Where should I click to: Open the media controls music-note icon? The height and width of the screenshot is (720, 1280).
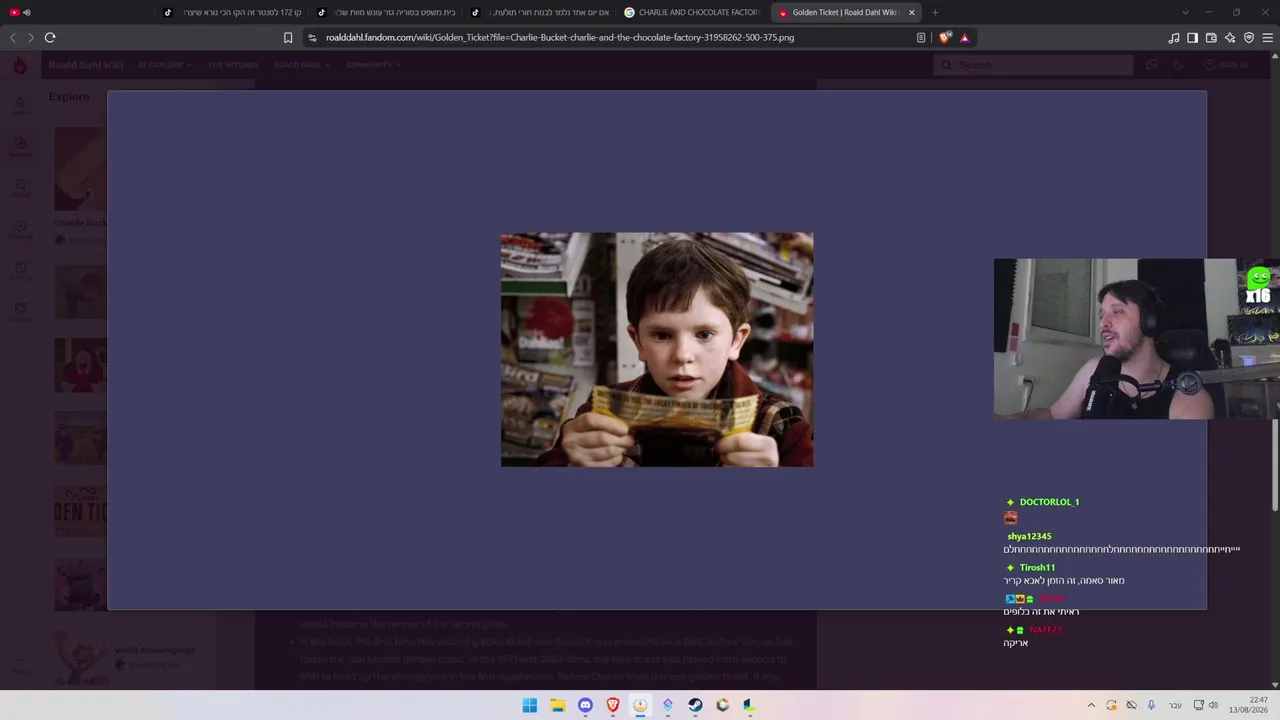(1174, 38)
